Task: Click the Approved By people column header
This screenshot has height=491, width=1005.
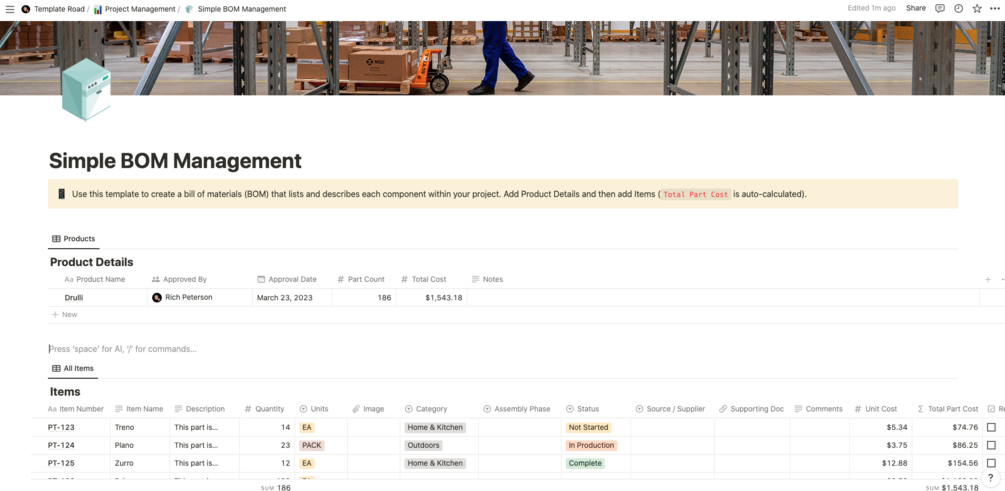Action: [x=179, y=279]
